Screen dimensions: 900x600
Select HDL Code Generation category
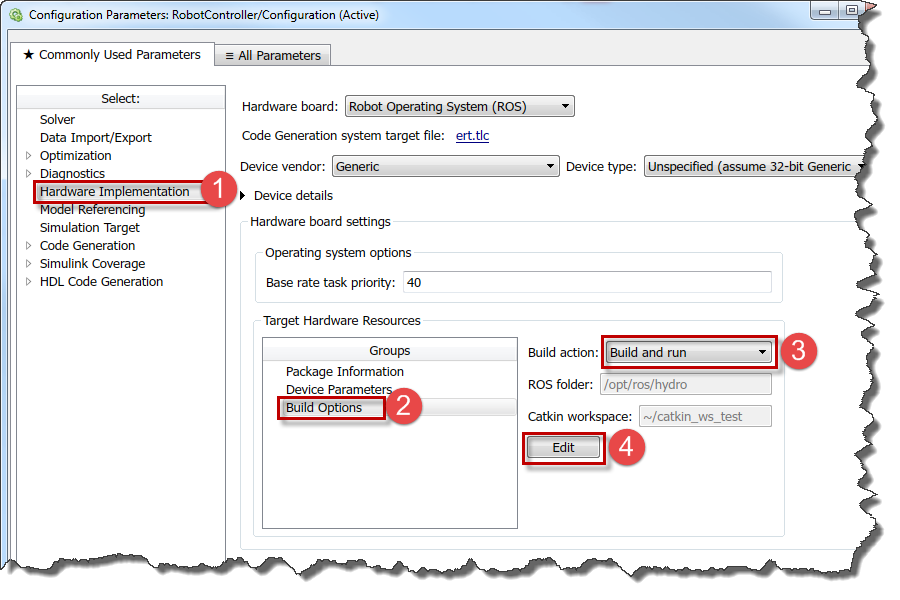coord(102,281)
